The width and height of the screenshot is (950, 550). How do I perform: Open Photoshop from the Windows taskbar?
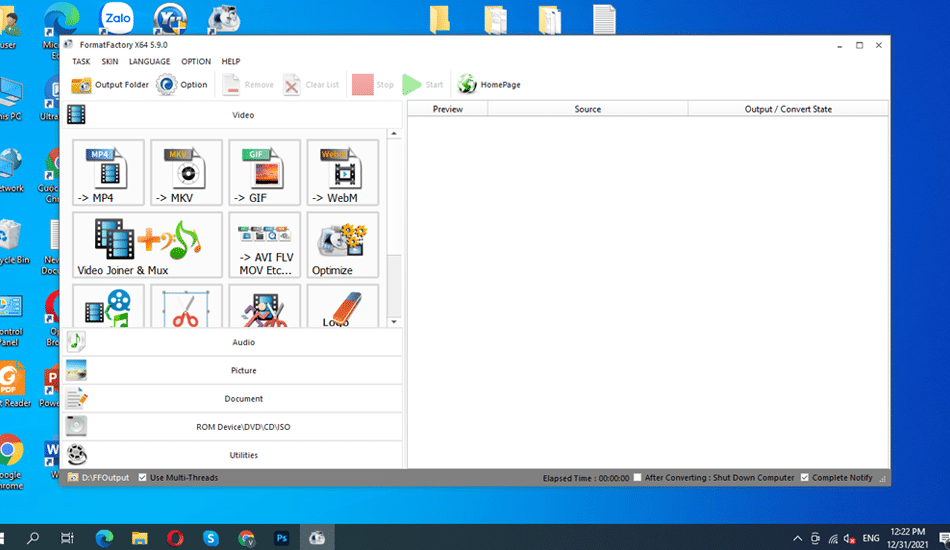click(282, 538)
